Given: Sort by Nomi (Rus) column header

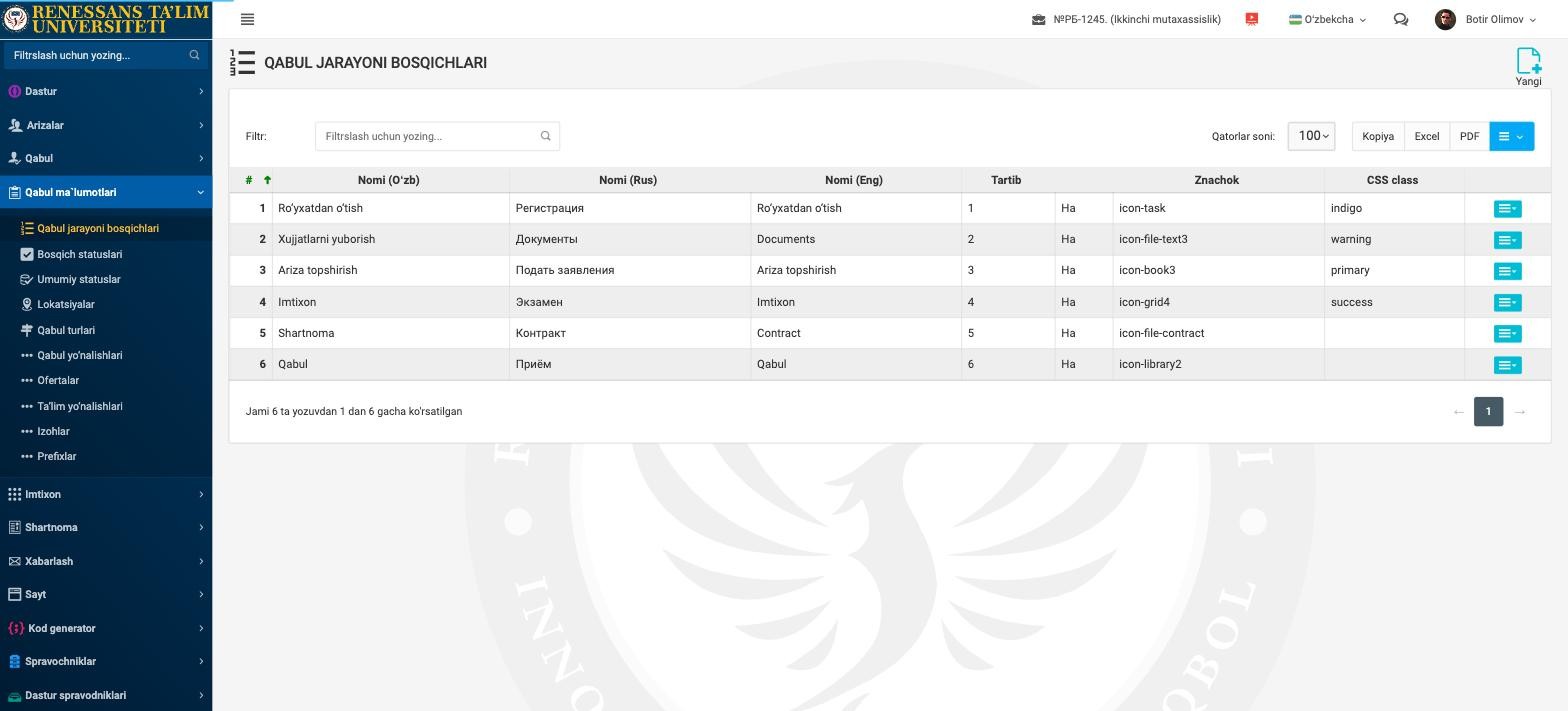Looking at the screenshot, I should (x=628, y=180).
